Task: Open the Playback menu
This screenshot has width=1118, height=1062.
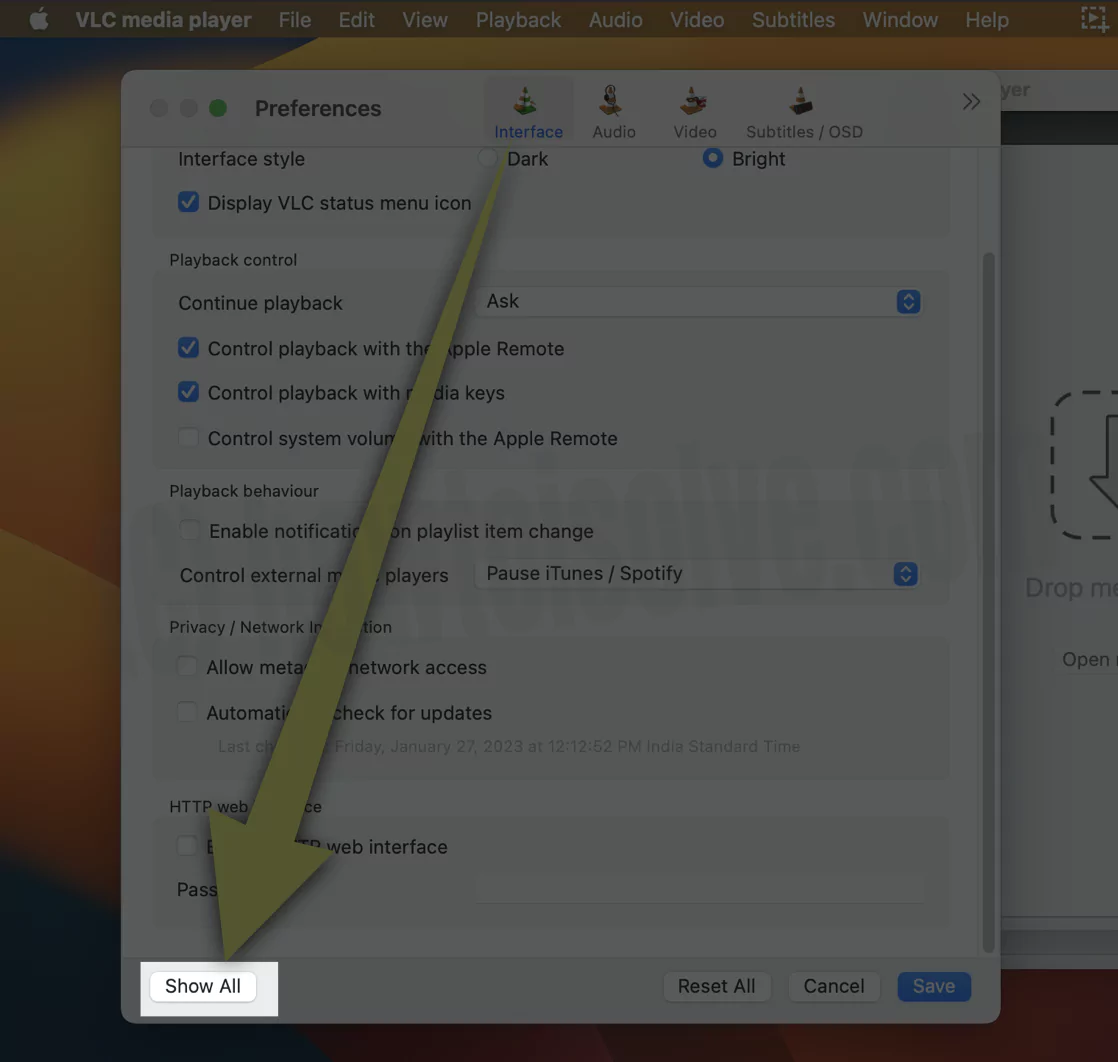Action: tap(518, 19)
